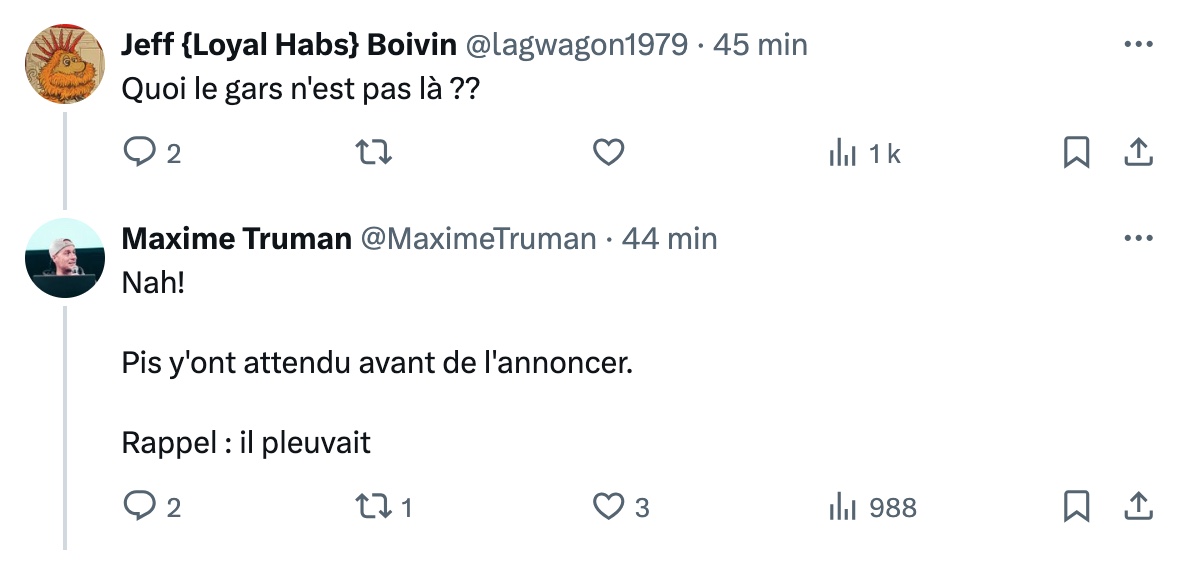Image resolution: width=1182 pixels, height=564 pixels.
Task: Reply to Maxime Truman's tweet
Action: point(151,507)
